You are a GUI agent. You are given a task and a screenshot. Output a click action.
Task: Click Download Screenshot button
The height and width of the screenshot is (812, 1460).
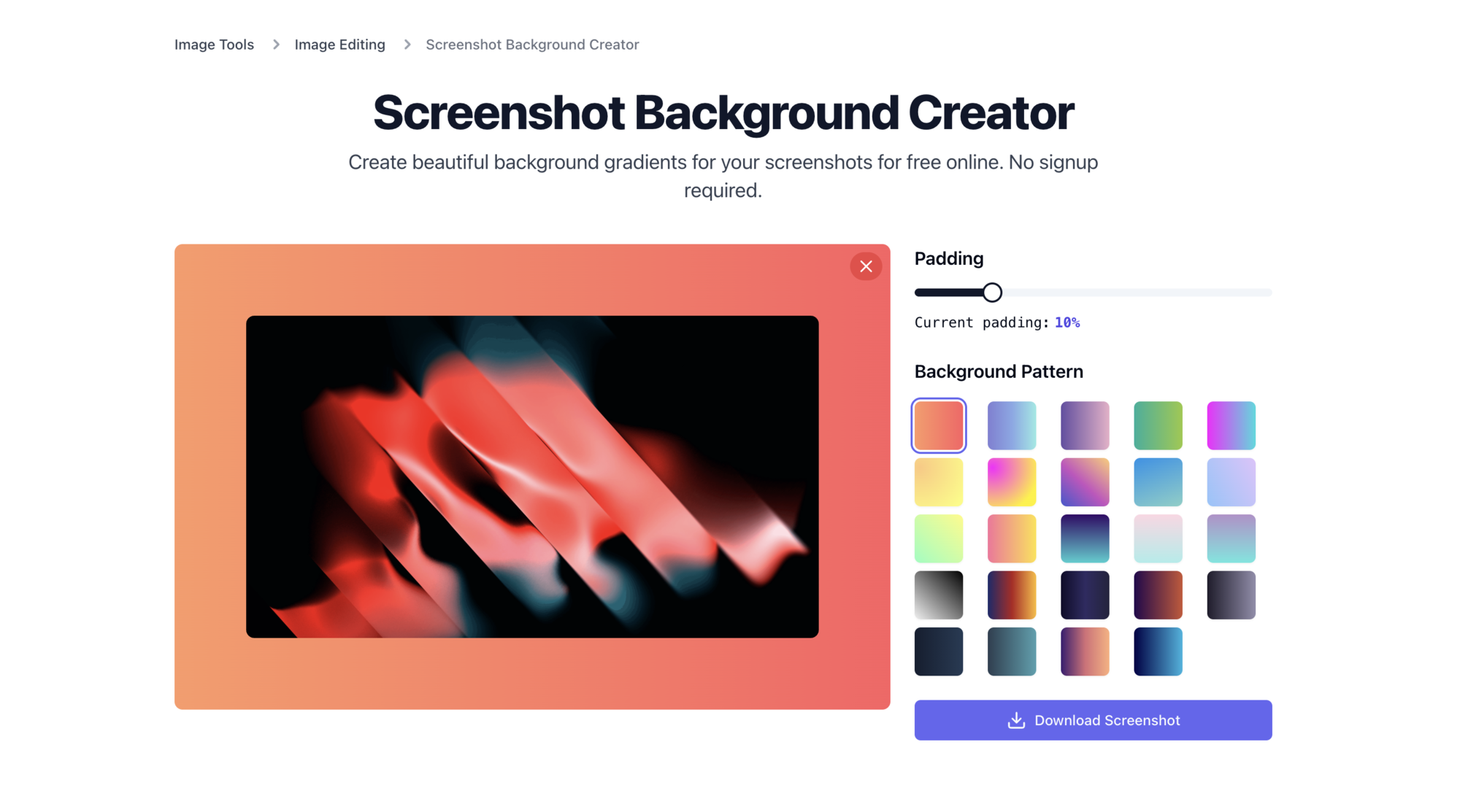pyautogui.click(x=1093, y=720)
